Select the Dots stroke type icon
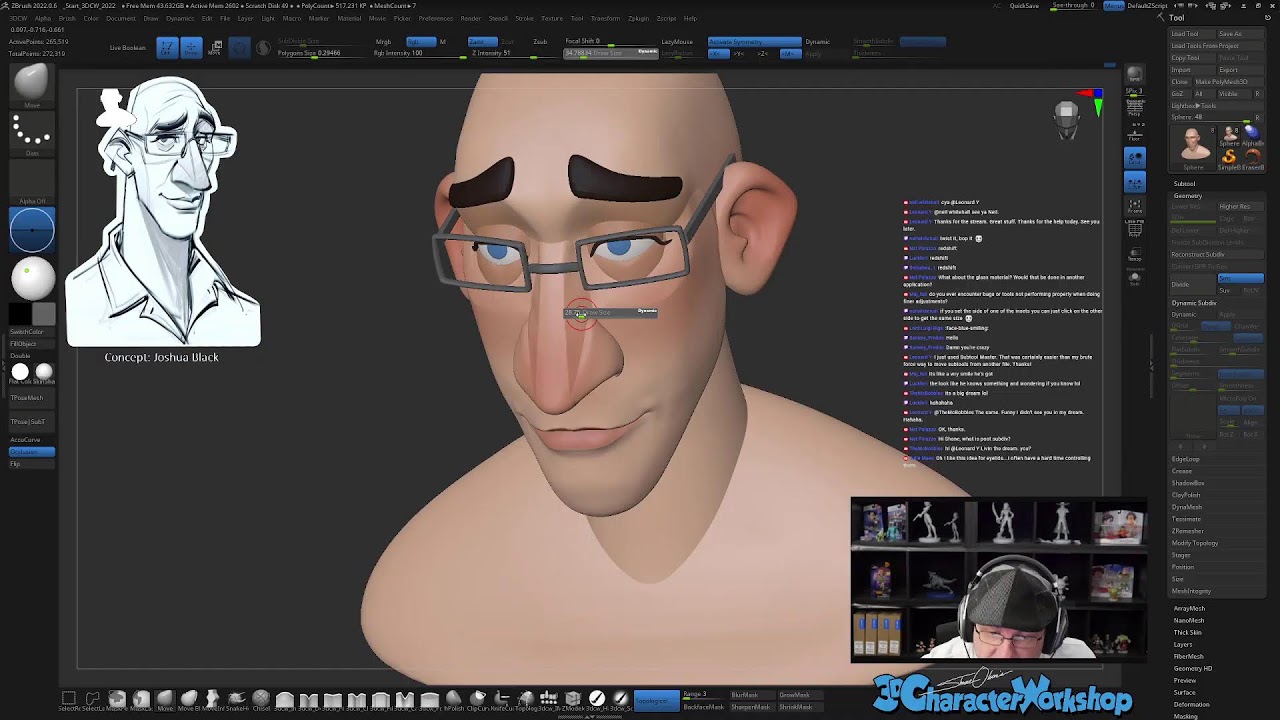The width and height of the screenshot is (1280, 720). tap(32, 132)
